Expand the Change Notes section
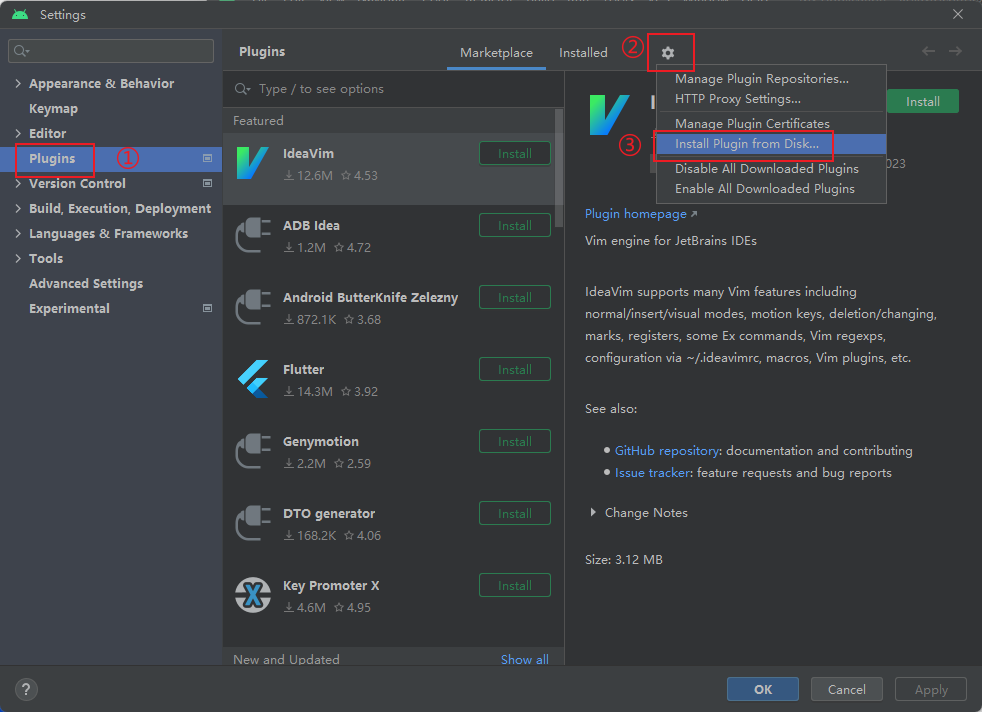The width and height of the screenshot is (982, 712). click(x=592, y=512)
